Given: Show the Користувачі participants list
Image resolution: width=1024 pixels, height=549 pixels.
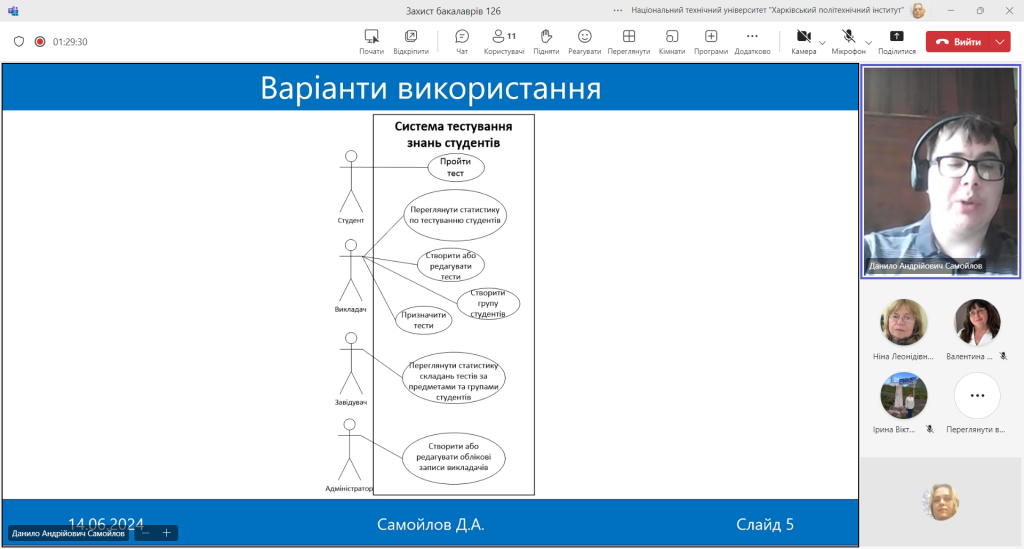Looking at the screenshot, I should pyautogui.click(x=504, y=42).
